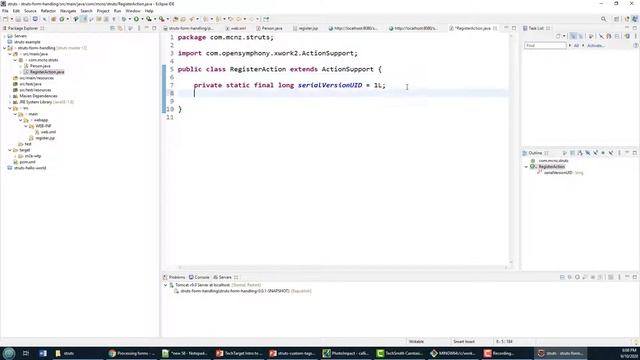Collapse the src/main/java folder
640x360 pixels.
(x=10, y=54)
